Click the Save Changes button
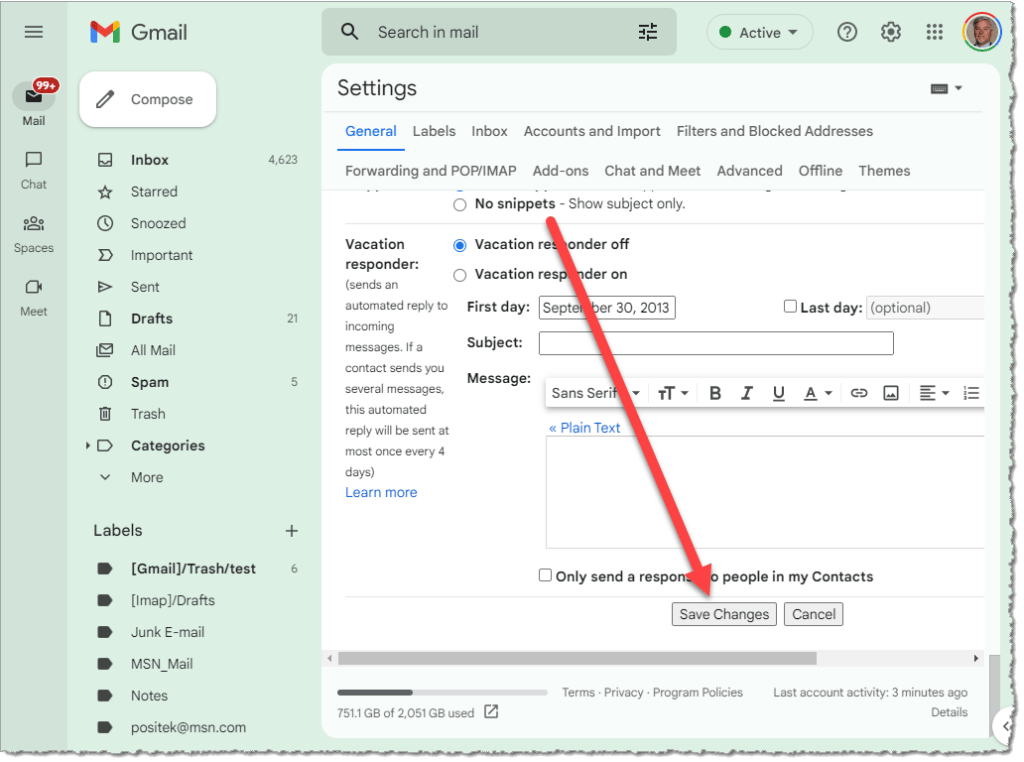Image resolution: width=1024 pixels, height=762 pixels. point(724,614)
